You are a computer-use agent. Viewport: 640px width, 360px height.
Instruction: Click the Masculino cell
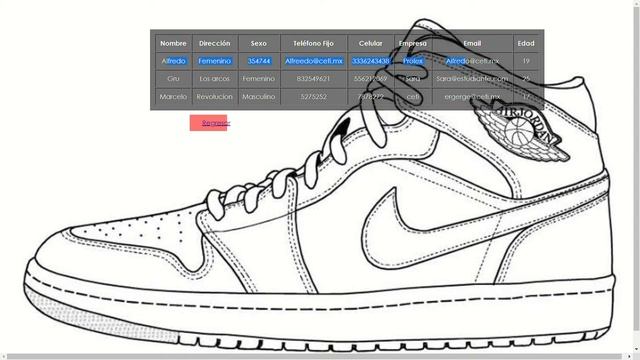259,97
